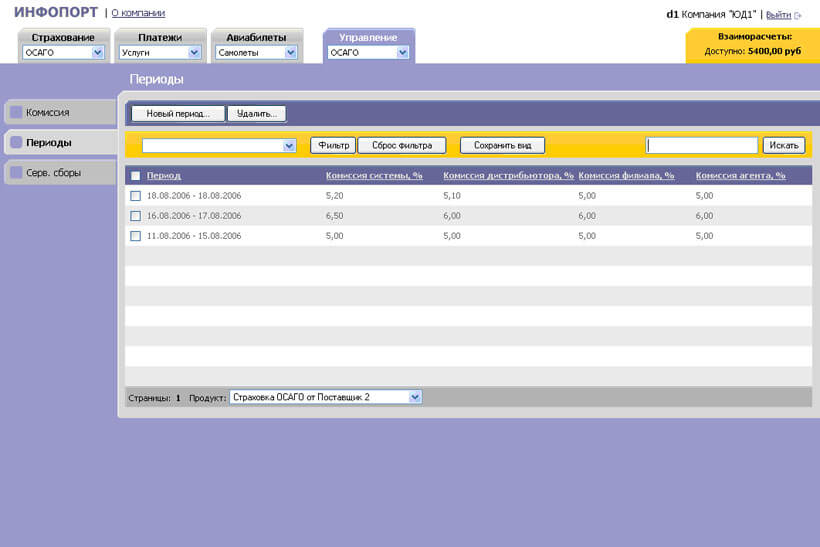Tick the select-all checkbox in table header
Screen dimensions: 820x547
coord(135,176)
